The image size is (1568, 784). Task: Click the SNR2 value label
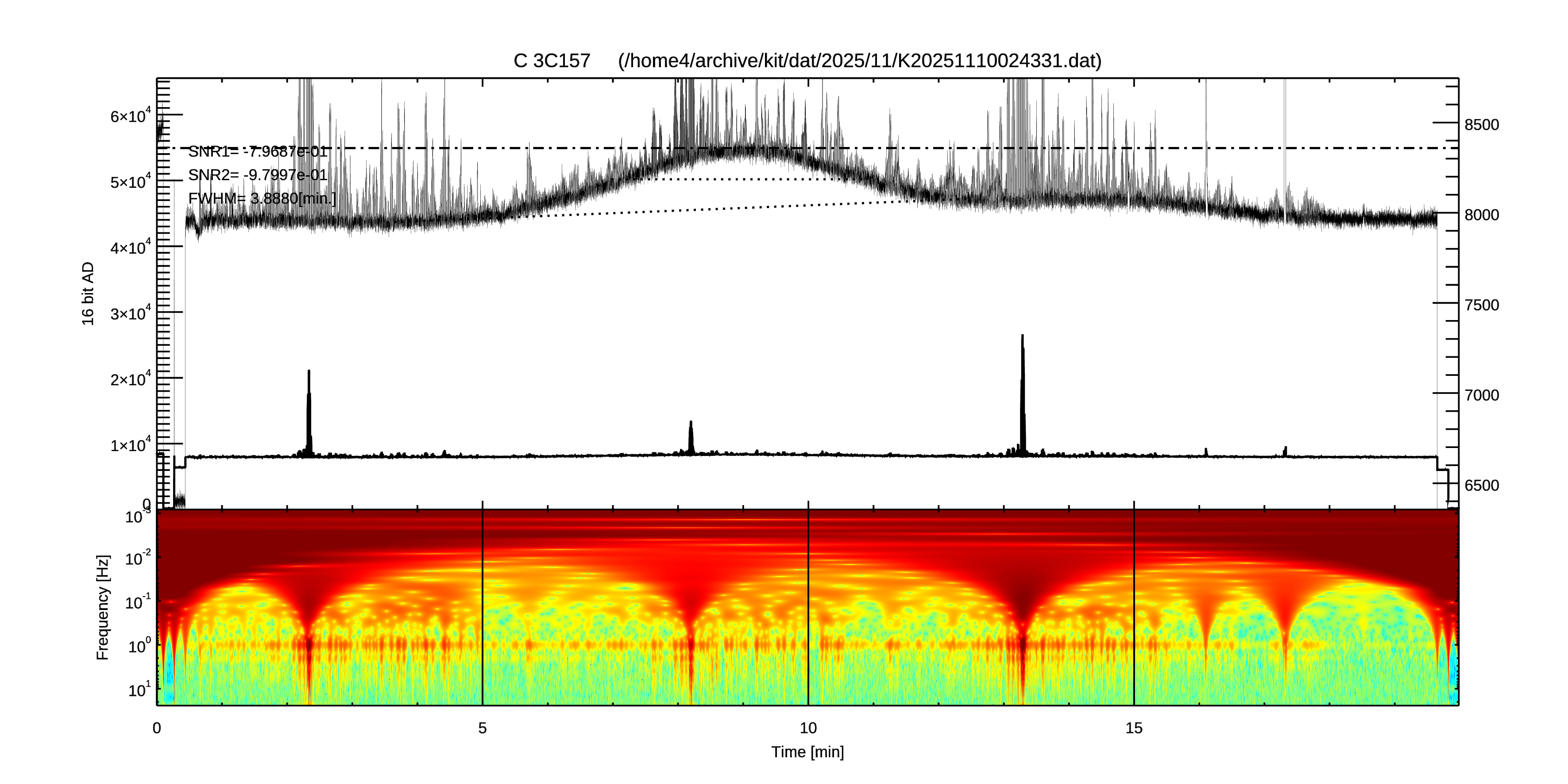click(258, 175)
